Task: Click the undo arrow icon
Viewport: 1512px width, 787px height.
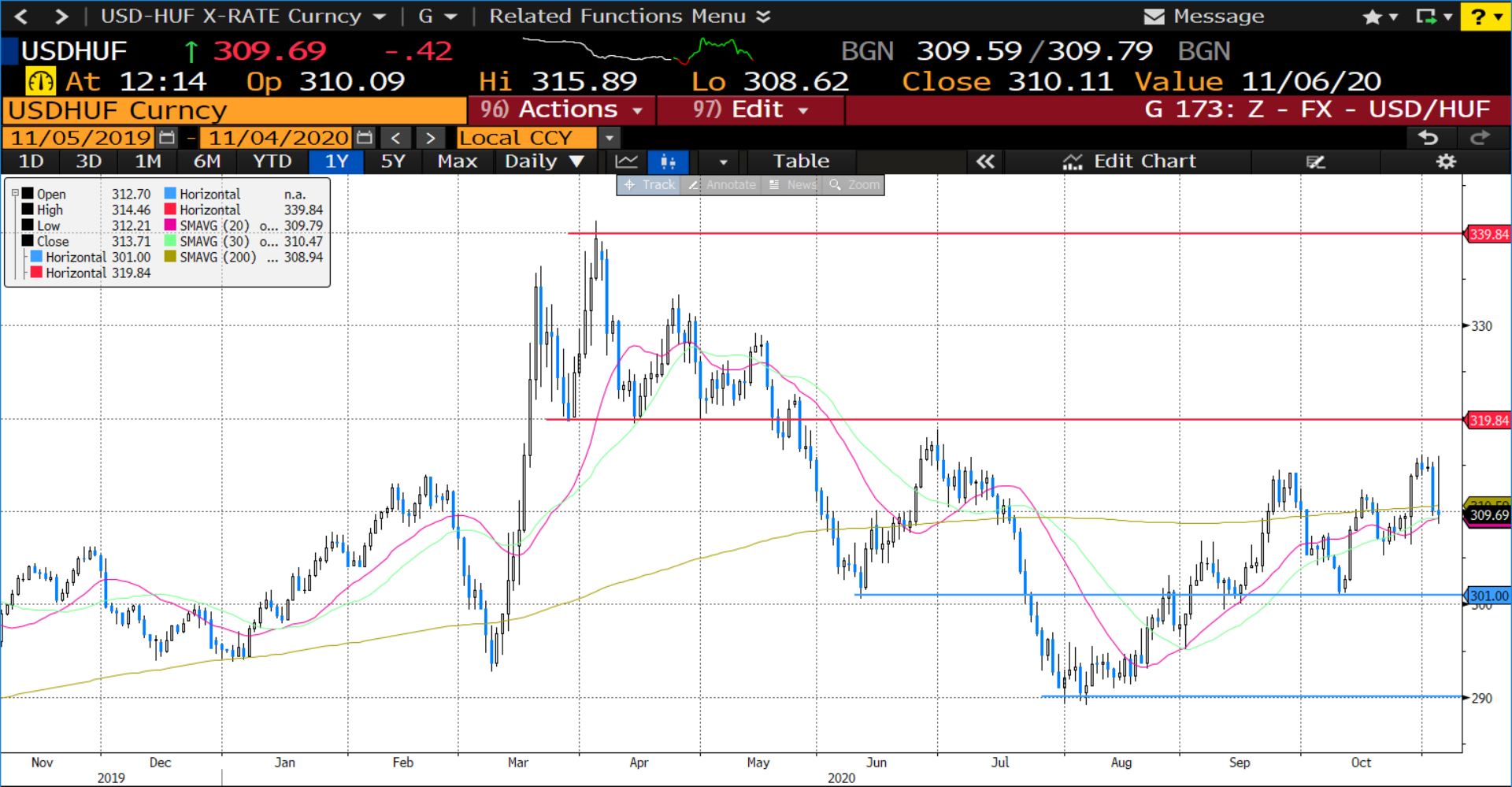Action: (1429, 138)
